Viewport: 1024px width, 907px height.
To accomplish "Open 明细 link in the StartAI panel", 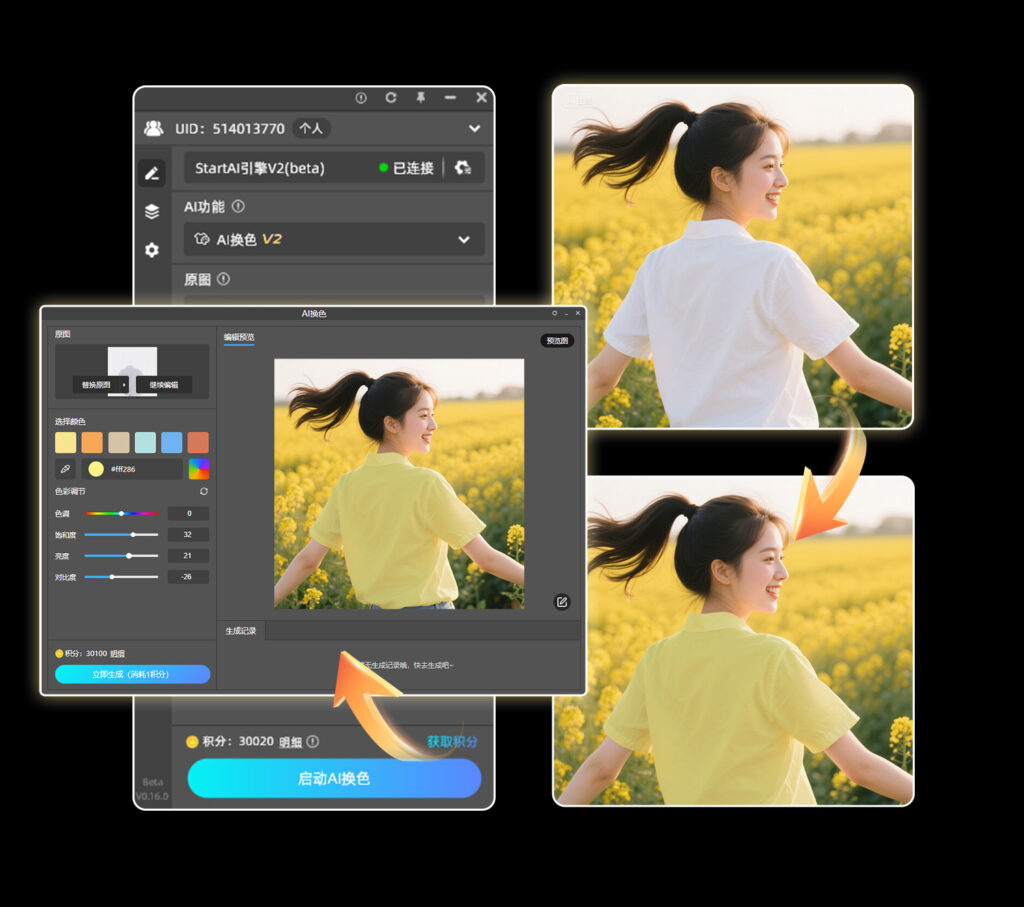I will [291, 742].
